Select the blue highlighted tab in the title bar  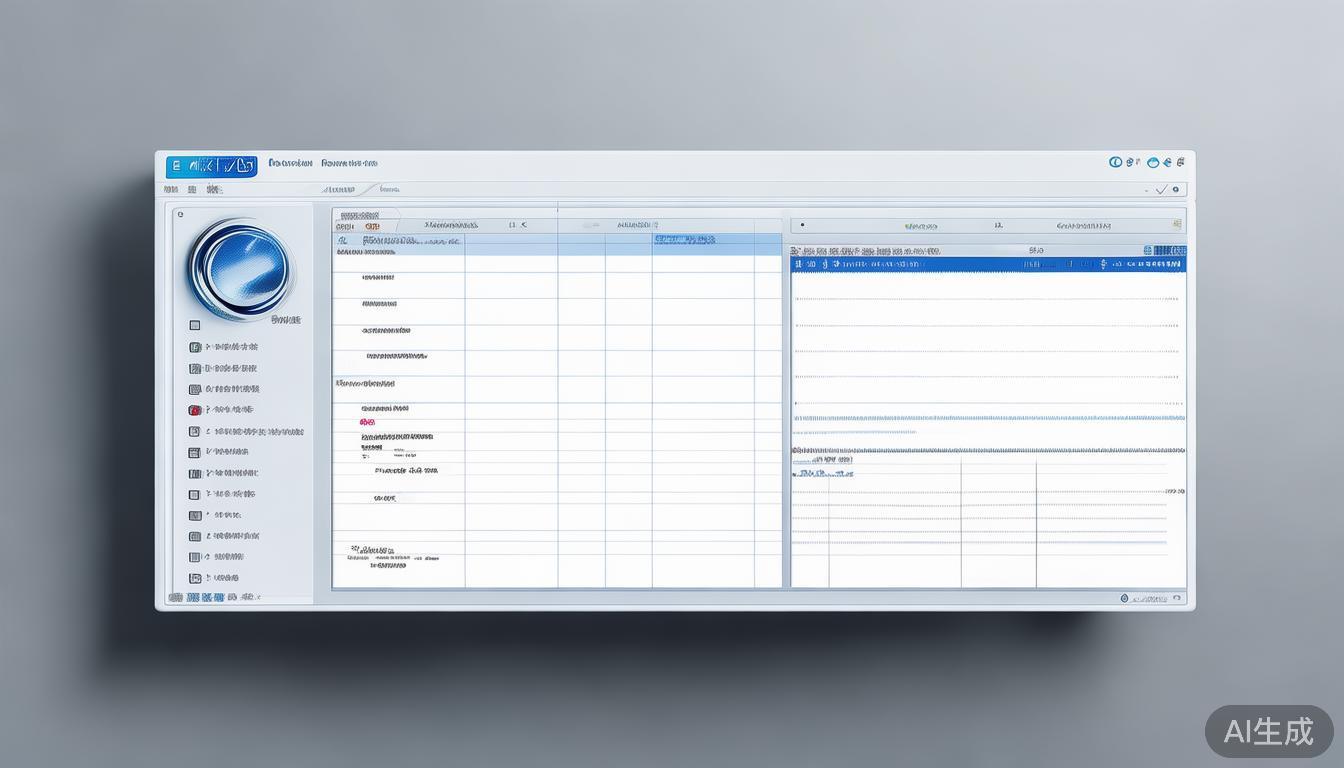[x=211, y=166]
